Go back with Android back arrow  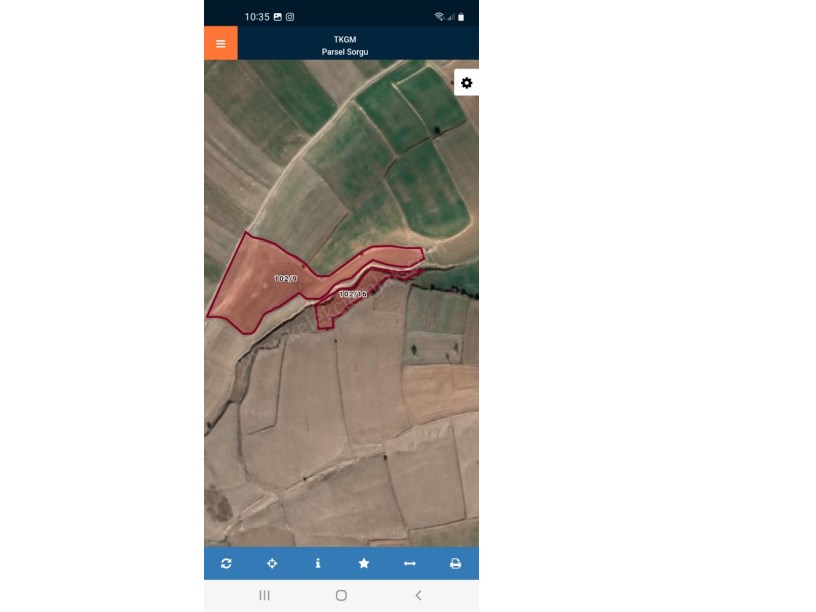point(418,595)
